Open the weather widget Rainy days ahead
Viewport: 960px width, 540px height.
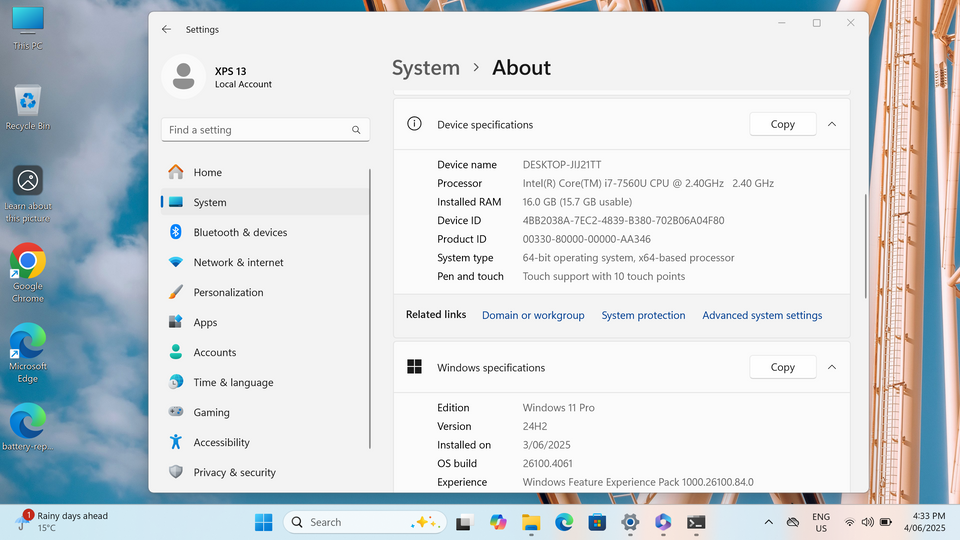coord(62,522)
